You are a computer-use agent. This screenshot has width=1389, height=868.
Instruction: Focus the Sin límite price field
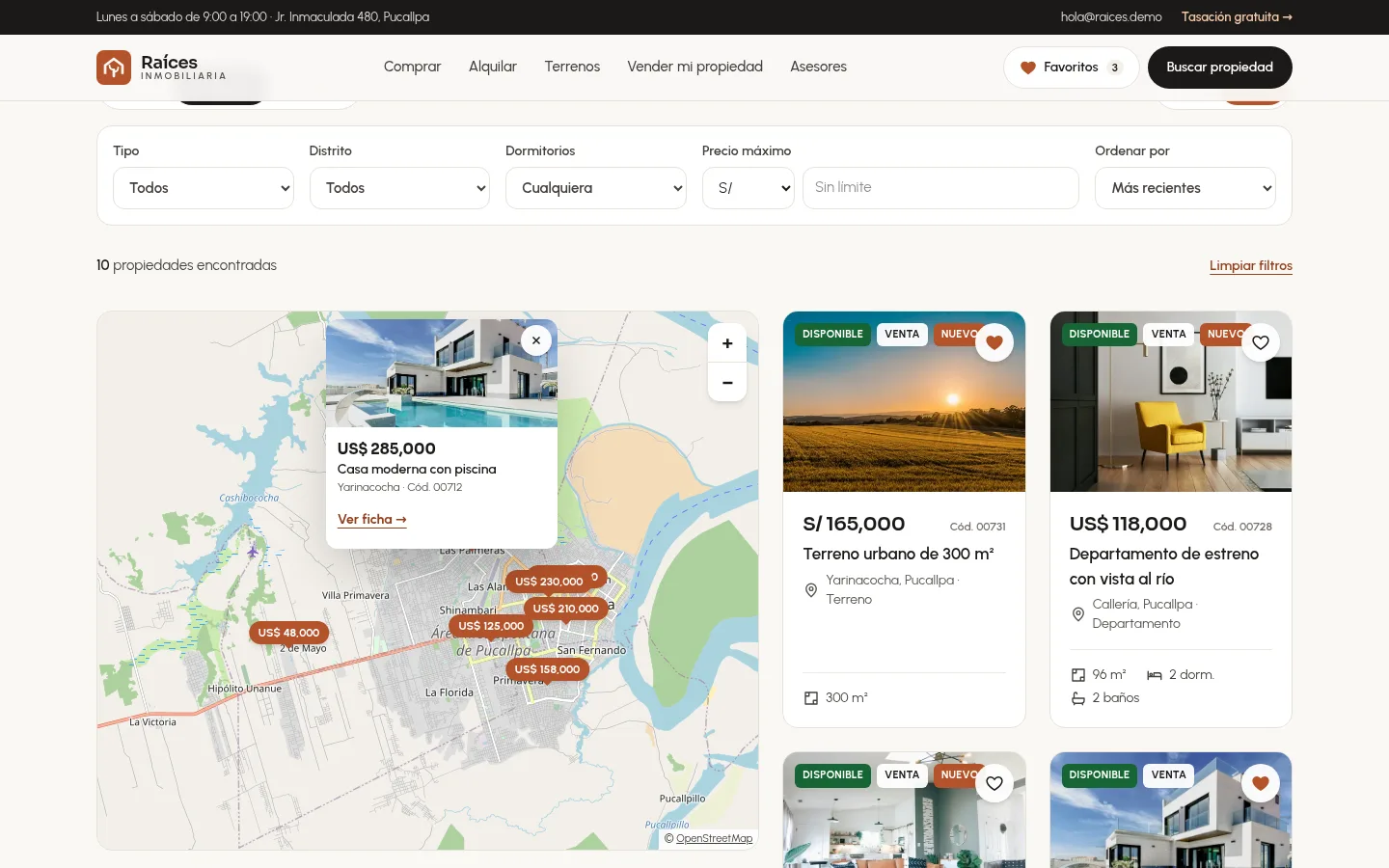[x=940, y=188]
